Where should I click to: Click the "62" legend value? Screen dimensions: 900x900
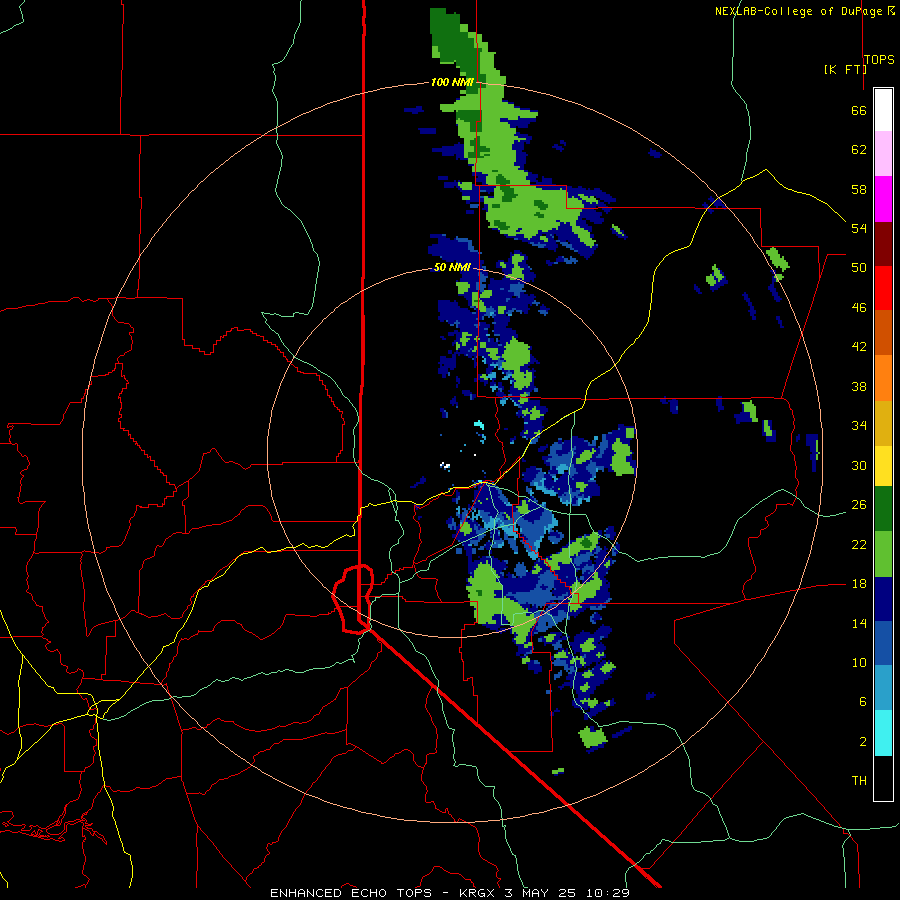859,150
